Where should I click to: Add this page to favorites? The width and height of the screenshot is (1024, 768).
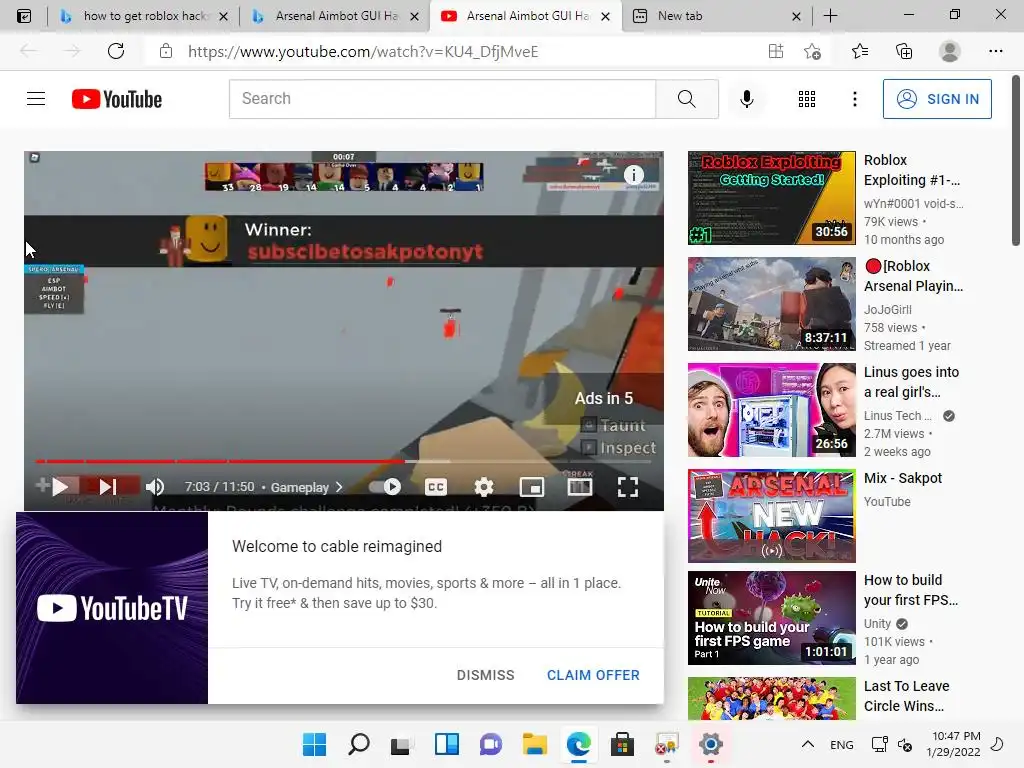[x=812, y=51]
